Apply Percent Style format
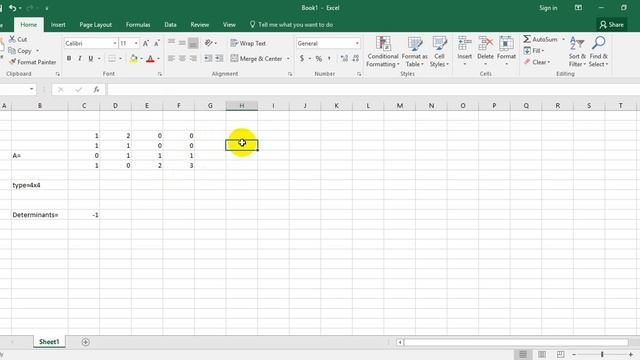640x360 pixels. (x=318, y=58)
